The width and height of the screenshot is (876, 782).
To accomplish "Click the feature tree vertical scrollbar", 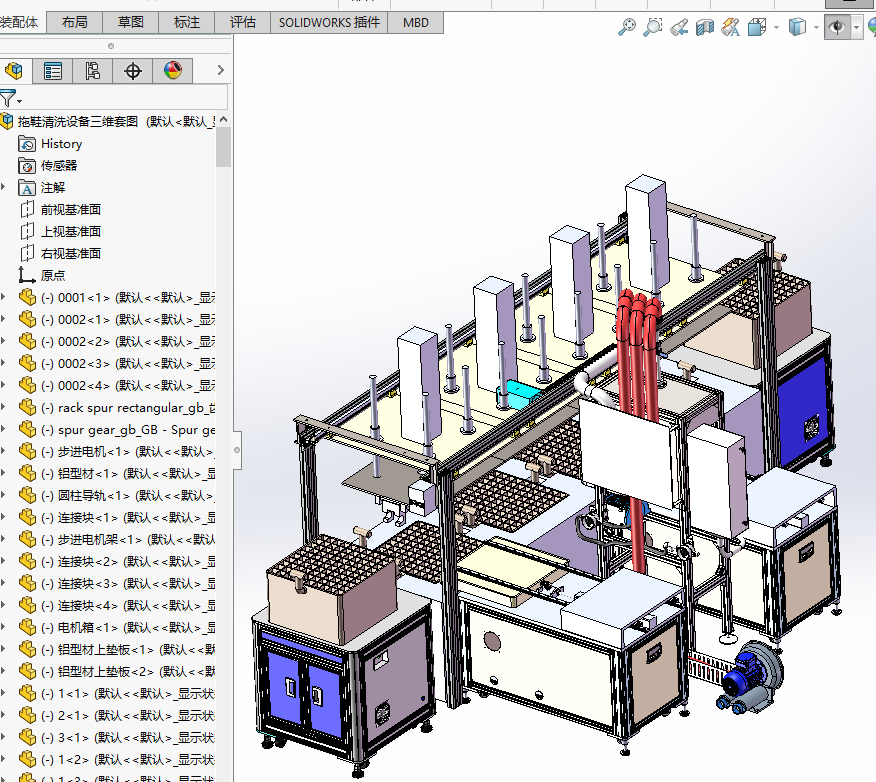I will [x=223, y=148].
